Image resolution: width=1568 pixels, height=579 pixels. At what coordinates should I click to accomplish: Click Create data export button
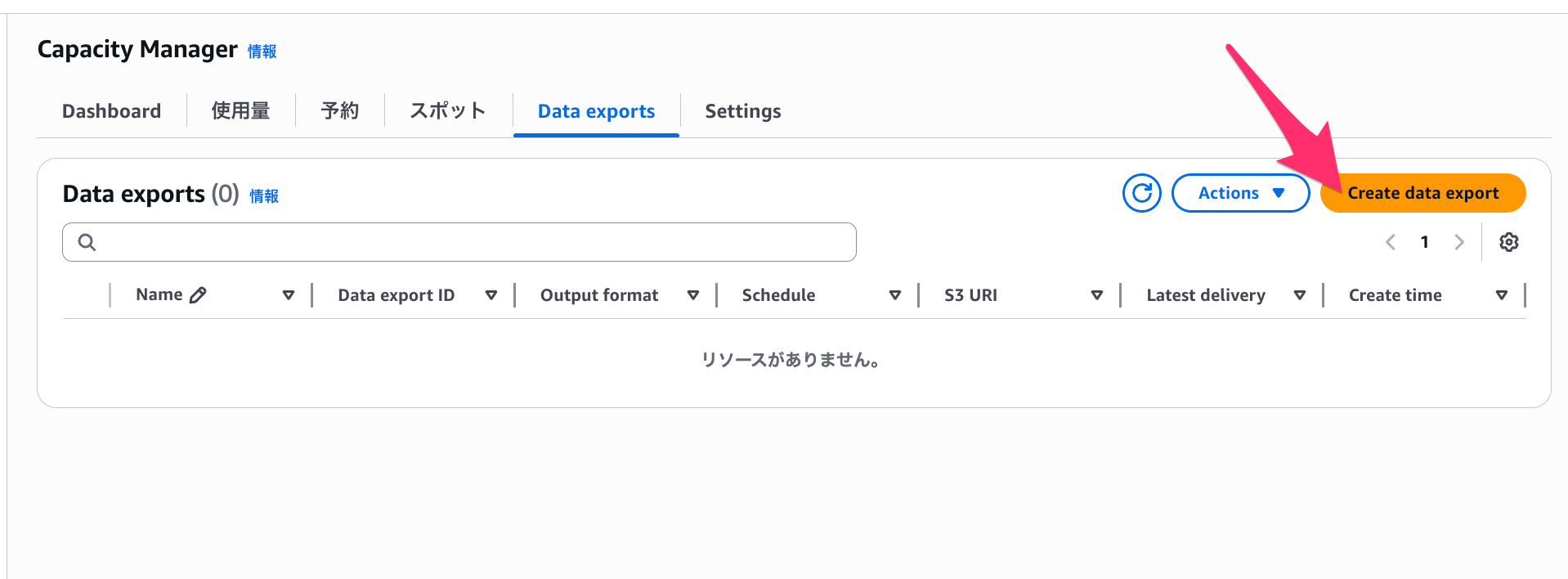click(1422, 193)
